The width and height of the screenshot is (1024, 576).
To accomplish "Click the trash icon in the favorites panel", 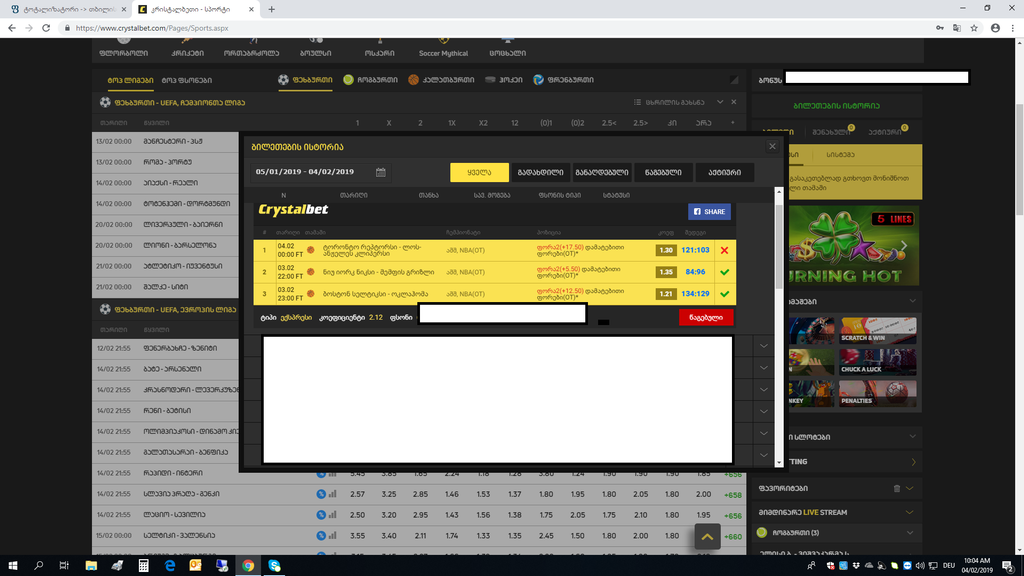I will tap(897, 488).
